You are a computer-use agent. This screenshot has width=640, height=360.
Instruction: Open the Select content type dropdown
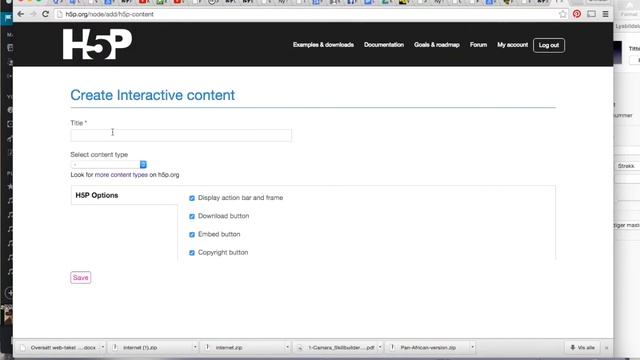(x=109, y=164)
